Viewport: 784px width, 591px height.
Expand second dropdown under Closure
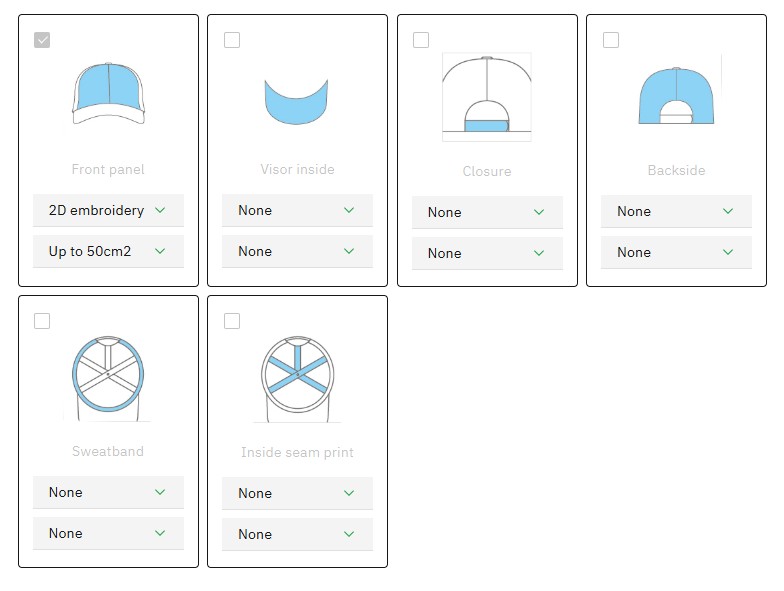pyautogui.click(x=487, y=254)
